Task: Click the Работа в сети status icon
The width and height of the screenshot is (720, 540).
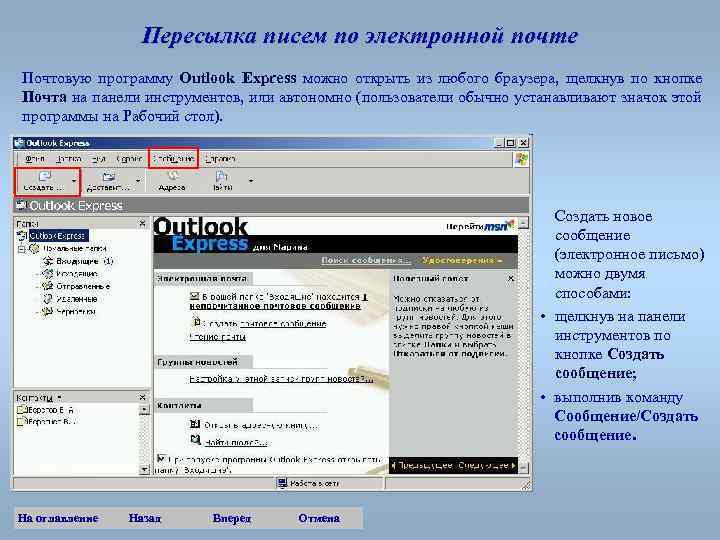Action: 282,483
